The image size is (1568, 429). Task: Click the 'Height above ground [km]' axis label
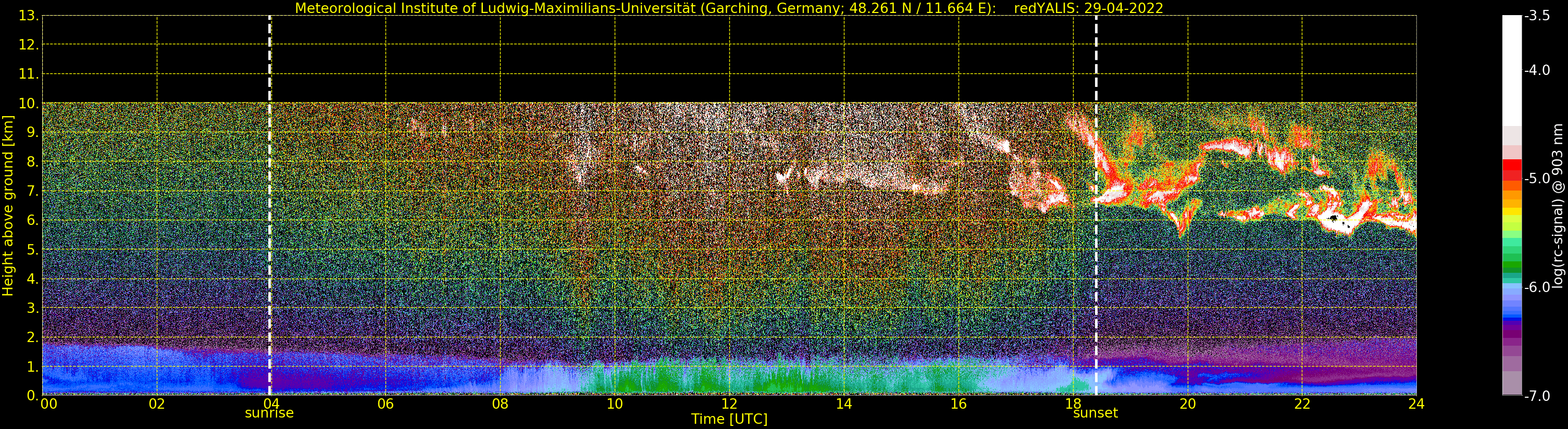(x=8, y=206)
